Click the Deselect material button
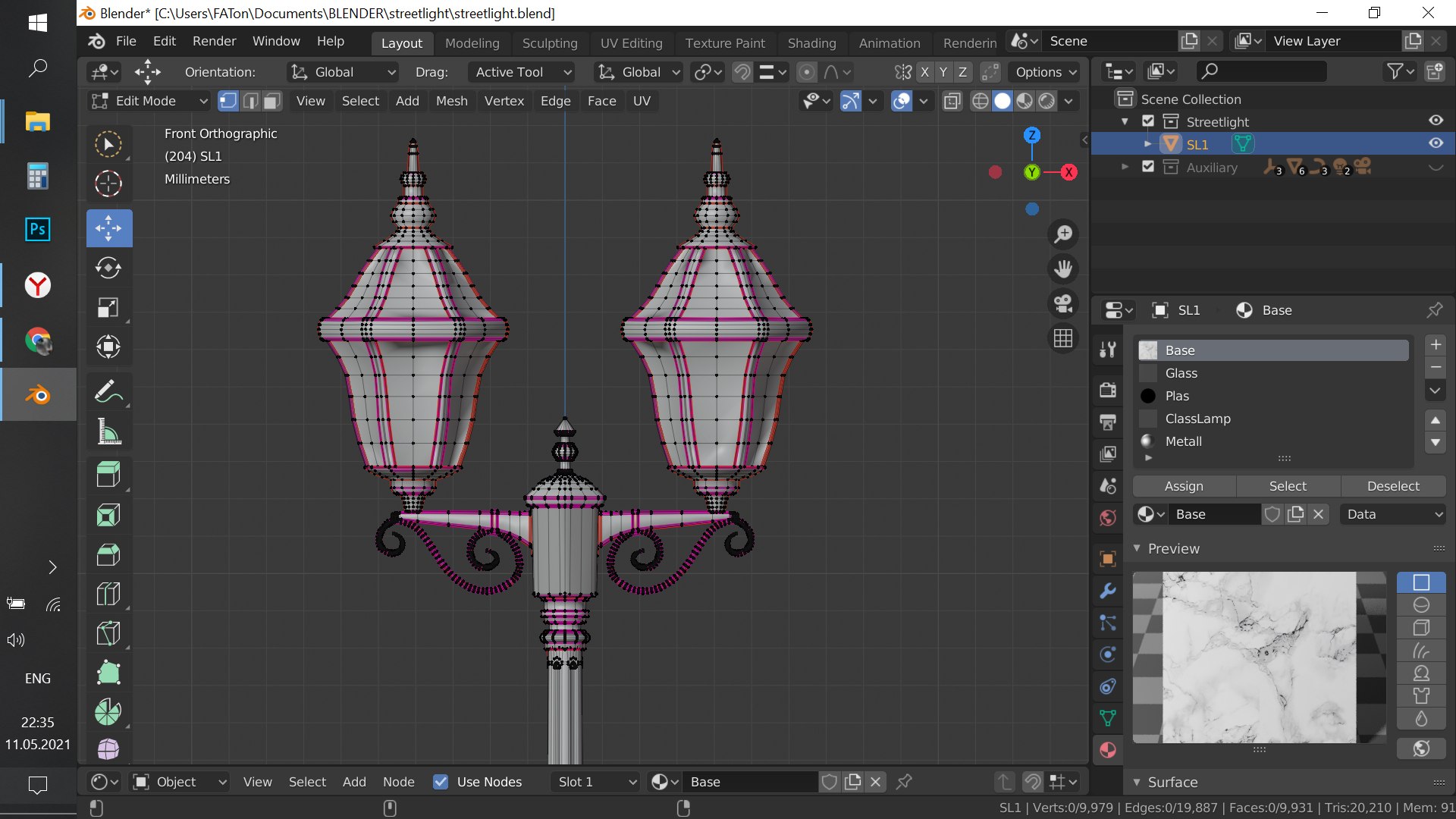Image resolution: width=1456 pixels, height=819 pixels. 1393,486
